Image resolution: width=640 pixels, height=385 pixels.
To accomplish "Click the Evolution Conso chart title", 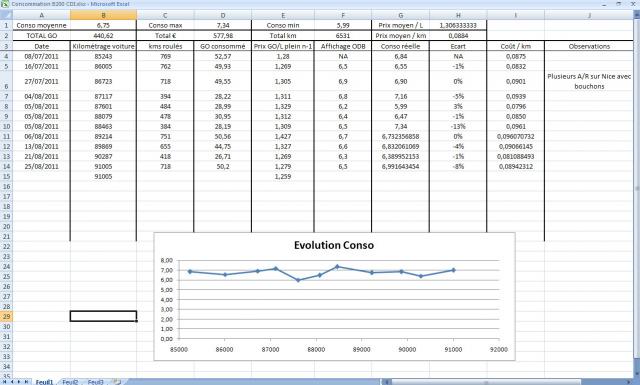I will click(x=334, y=245).
